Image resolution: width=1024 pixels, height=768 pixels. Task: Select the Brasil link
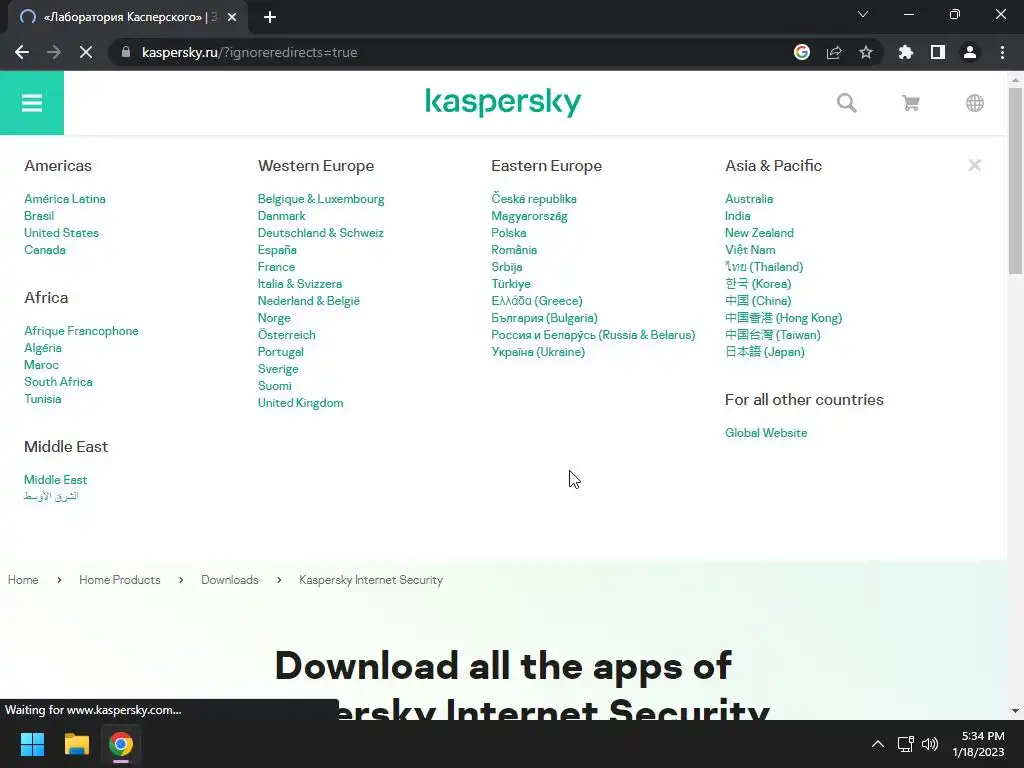(x=39, y=216)
